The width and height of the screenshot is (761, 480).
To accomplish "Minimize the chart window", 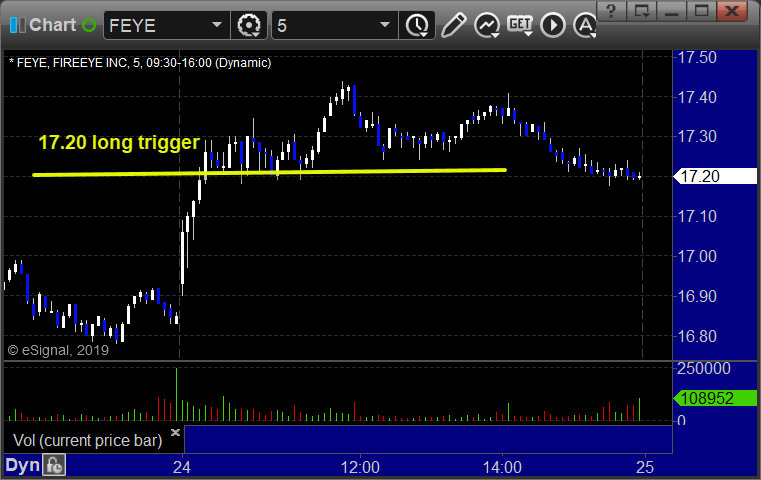I will tap(672, 11).
